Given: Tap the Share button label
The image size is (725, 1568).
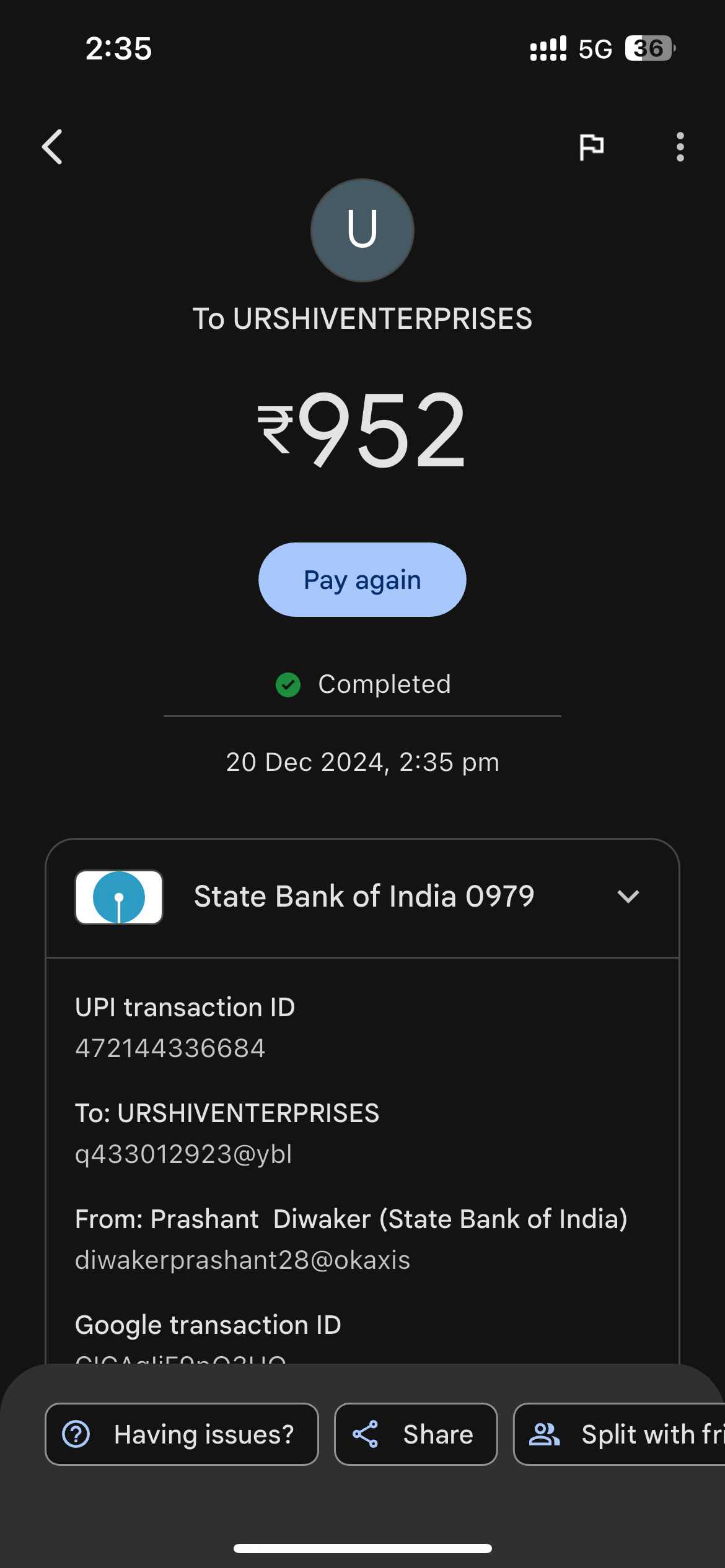Looking at the screenshot, I should pos(438,1434).
